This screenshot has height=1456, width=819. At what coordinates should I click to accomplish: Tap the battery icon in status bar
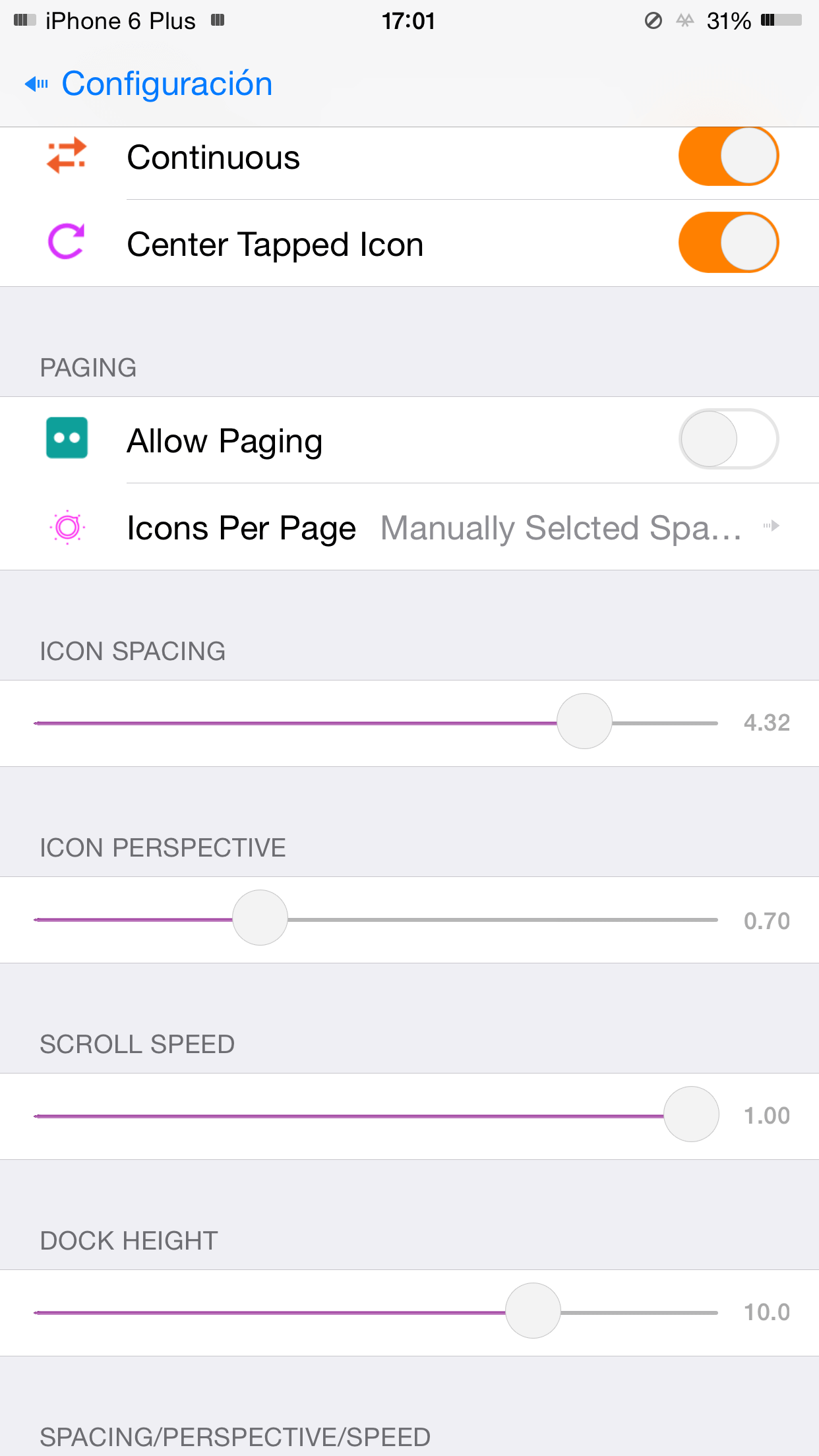pyautogui.click(x=781, y=20)
